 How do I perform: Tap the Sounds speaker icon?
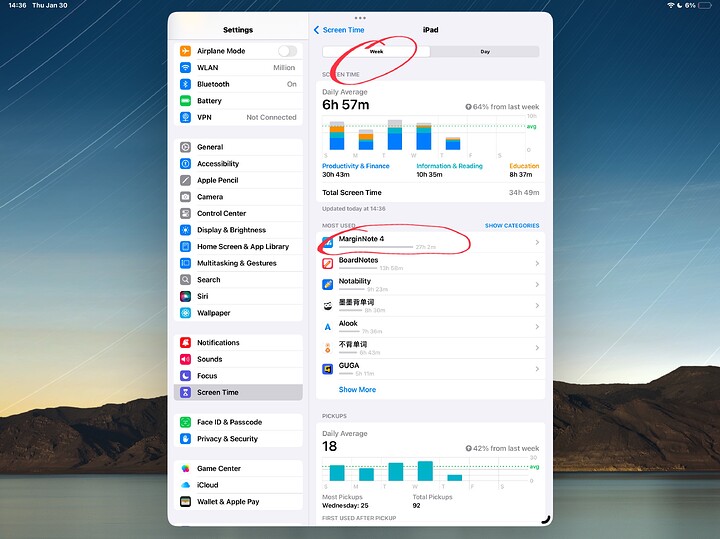pos(185,359)
